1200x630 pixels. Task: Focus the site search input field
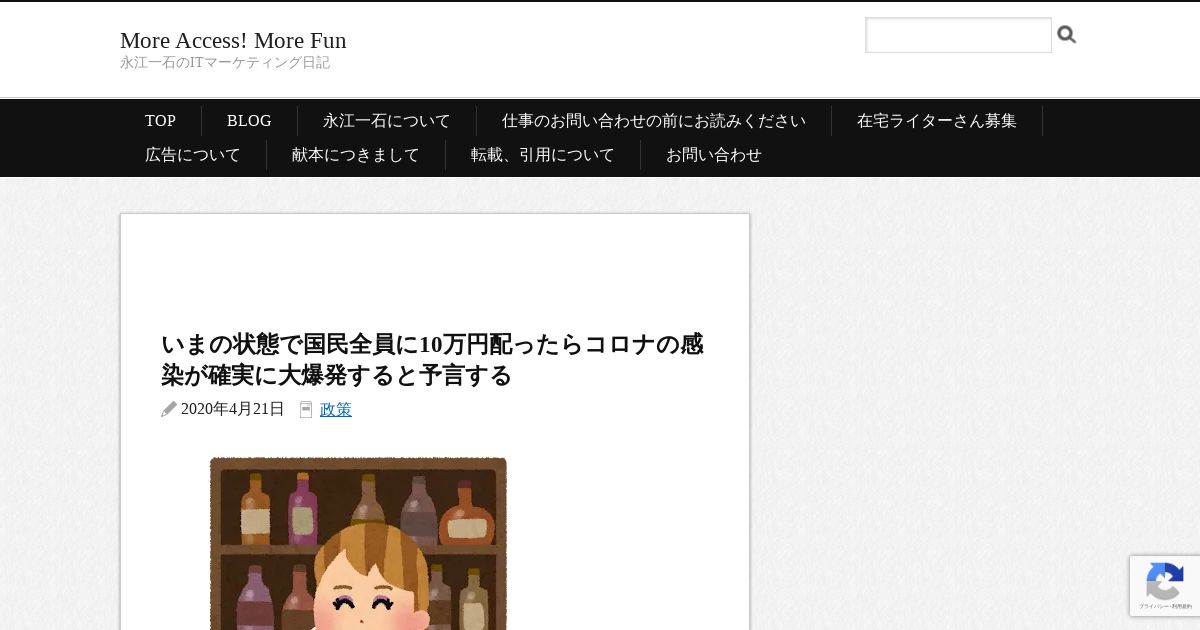click(958, 35)
